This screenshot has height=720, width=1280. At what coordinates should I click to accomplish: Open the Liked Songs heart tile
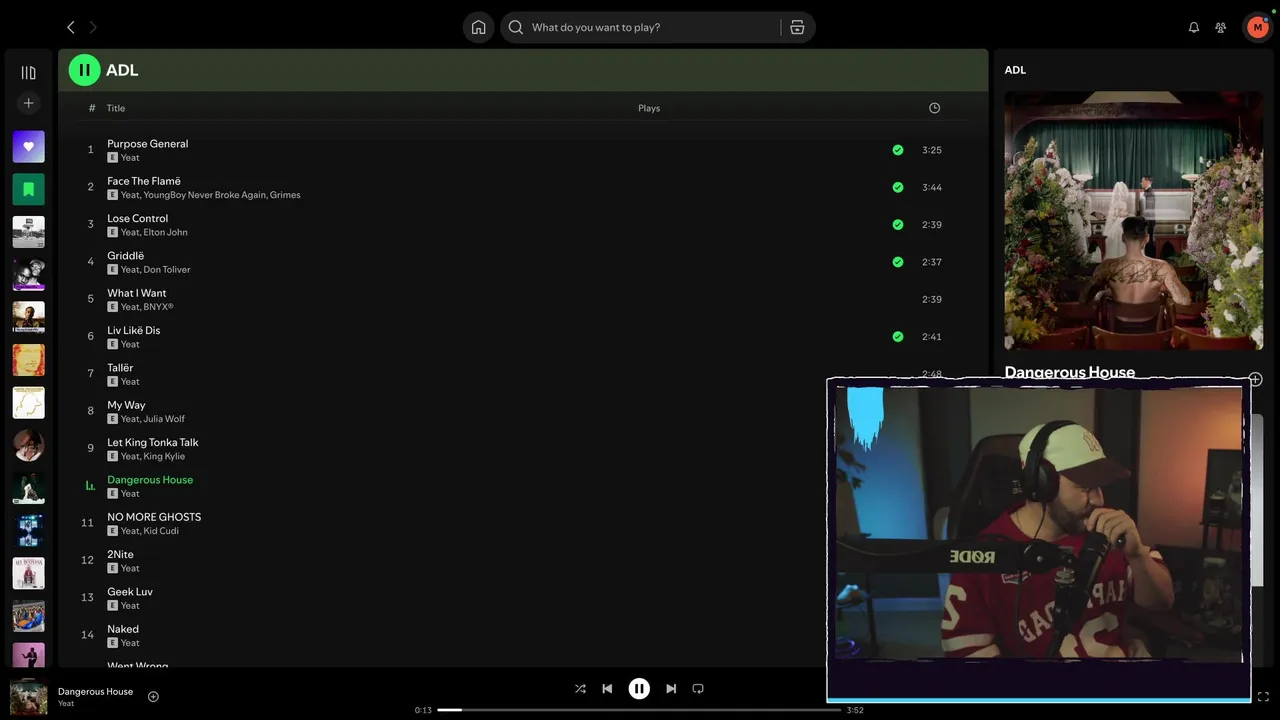pyautogui.click(x=28, y=146)
